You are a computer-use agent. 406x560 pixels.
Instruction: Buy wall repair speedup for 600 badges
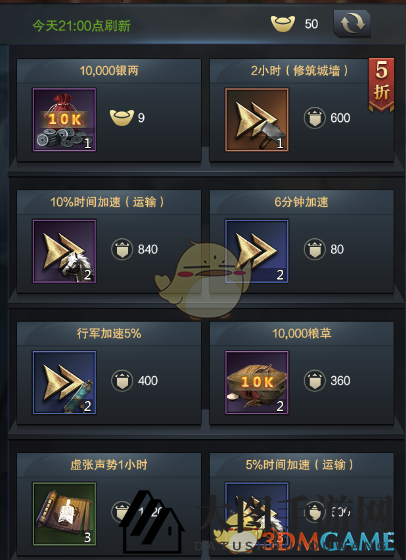point(327,118)
